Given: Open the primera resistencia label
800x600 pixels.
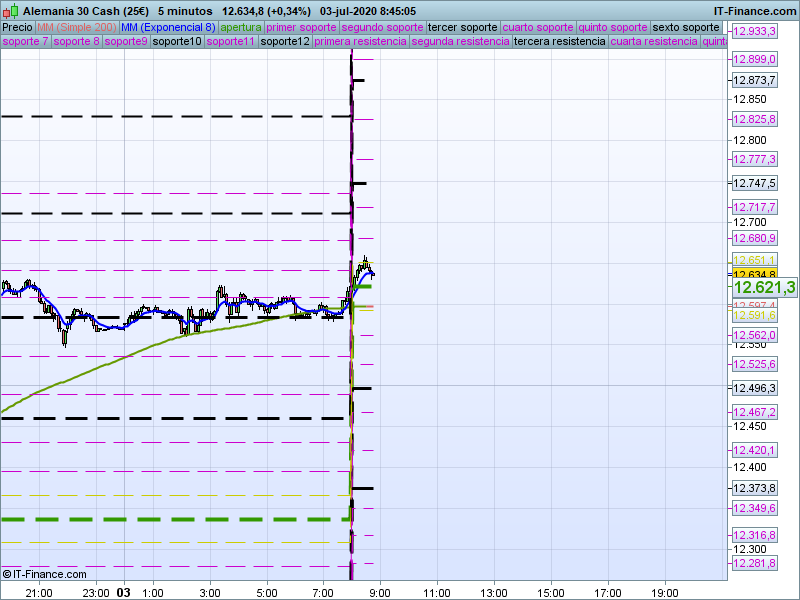Looking at the screenshot, I should click(360, 42).
